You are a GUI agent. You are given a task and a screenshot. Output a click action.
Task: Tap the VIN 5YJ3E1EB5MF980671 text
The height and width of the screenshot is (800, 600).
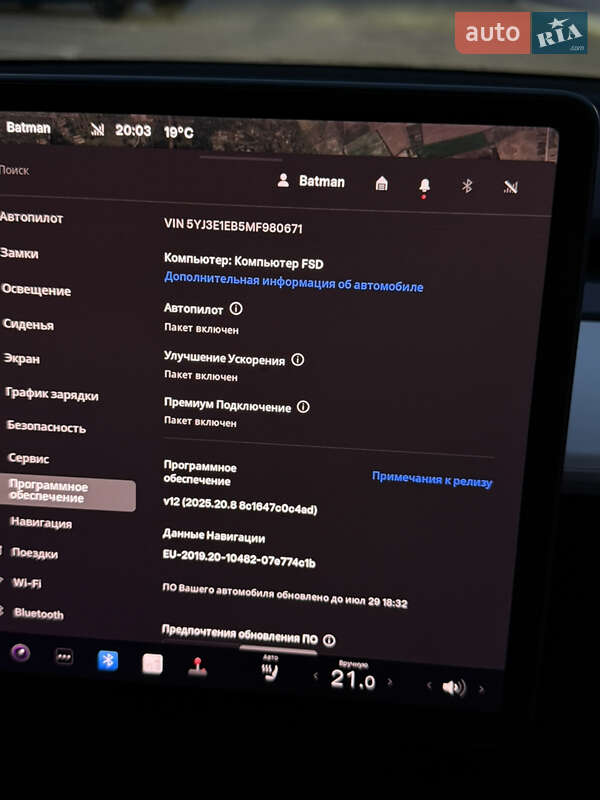pyautogui.click(x=233, y=226)
